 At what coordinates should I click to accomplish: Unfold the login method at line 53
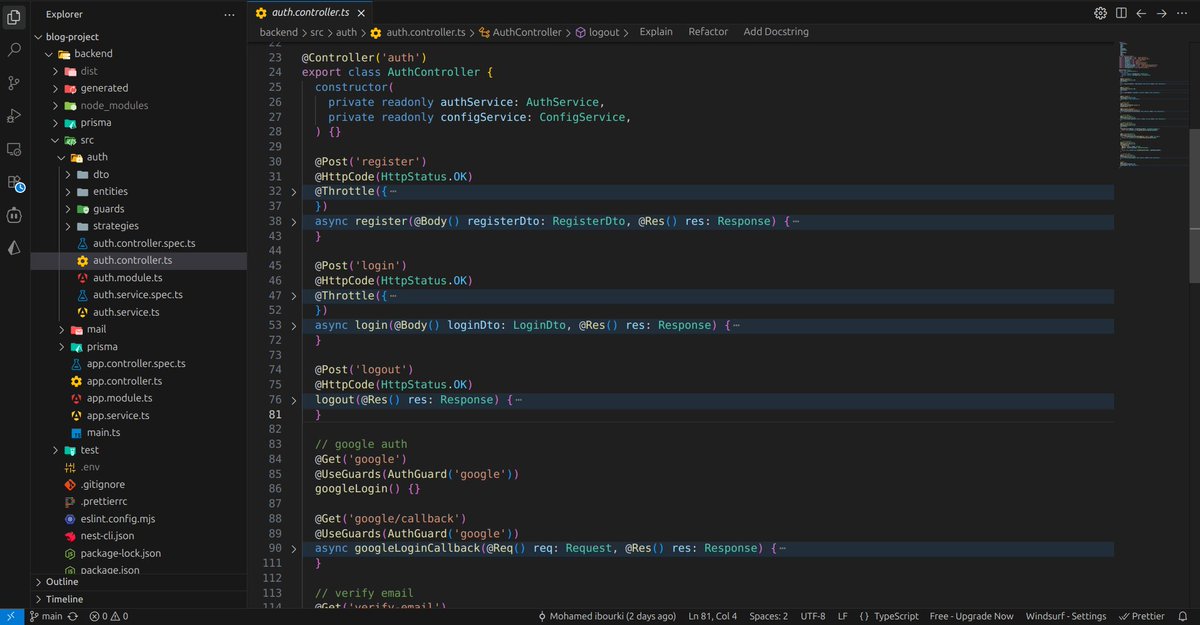(293, 325)
